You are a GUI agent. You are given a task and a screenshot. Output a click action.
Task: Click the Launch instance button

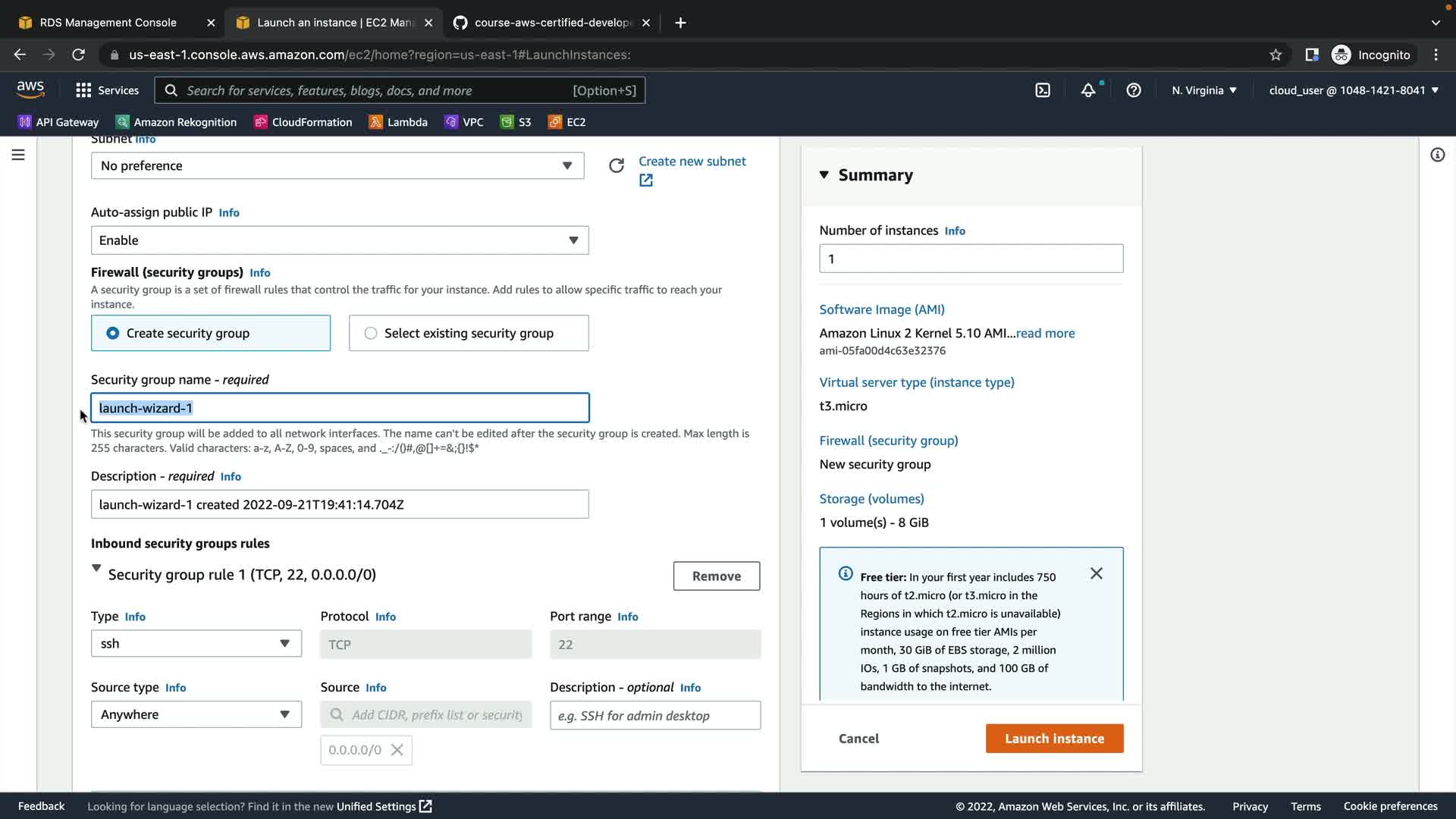pos(1054,739)
